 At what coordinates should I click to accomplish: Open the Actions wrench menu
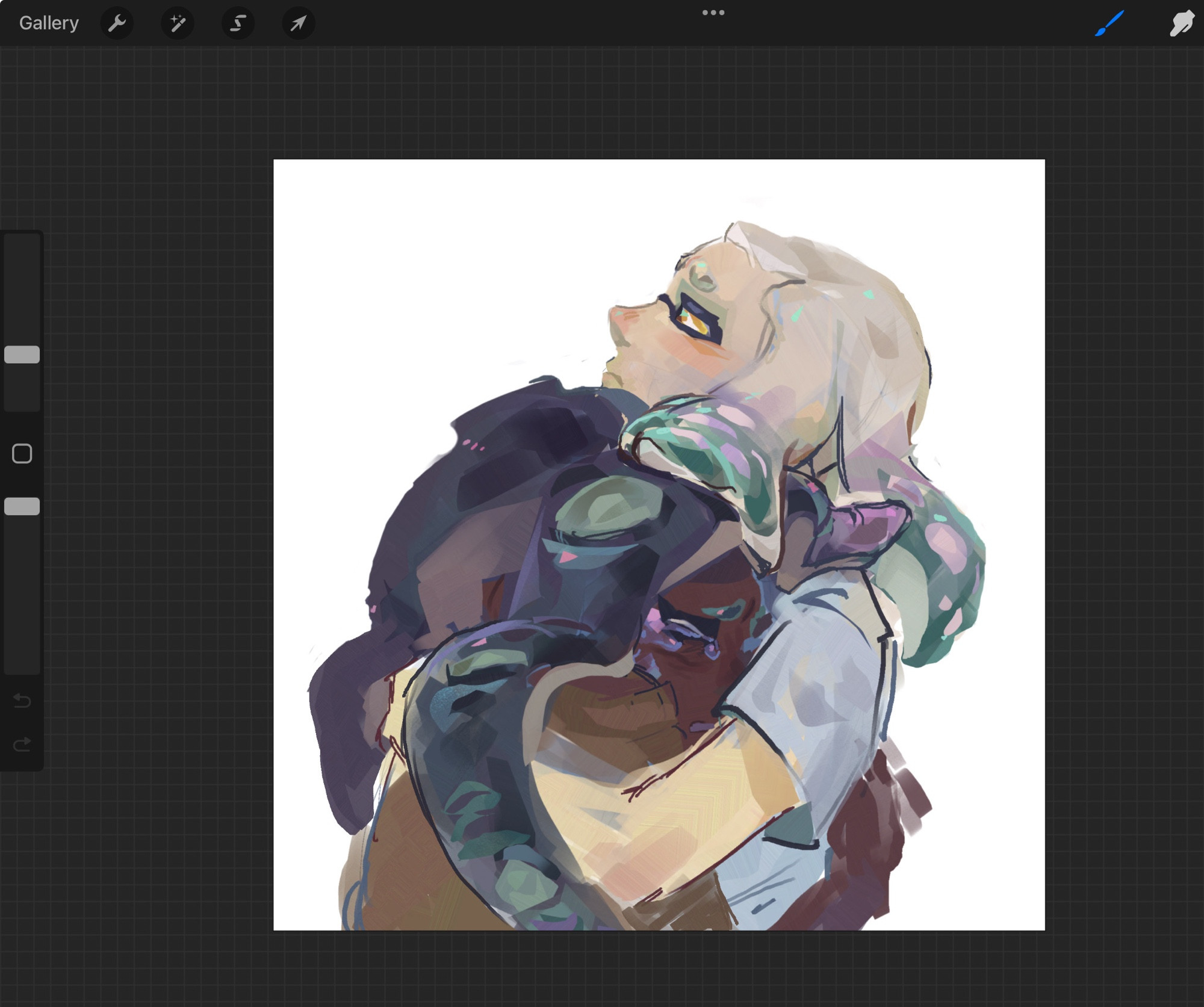(x=117, y=23)
